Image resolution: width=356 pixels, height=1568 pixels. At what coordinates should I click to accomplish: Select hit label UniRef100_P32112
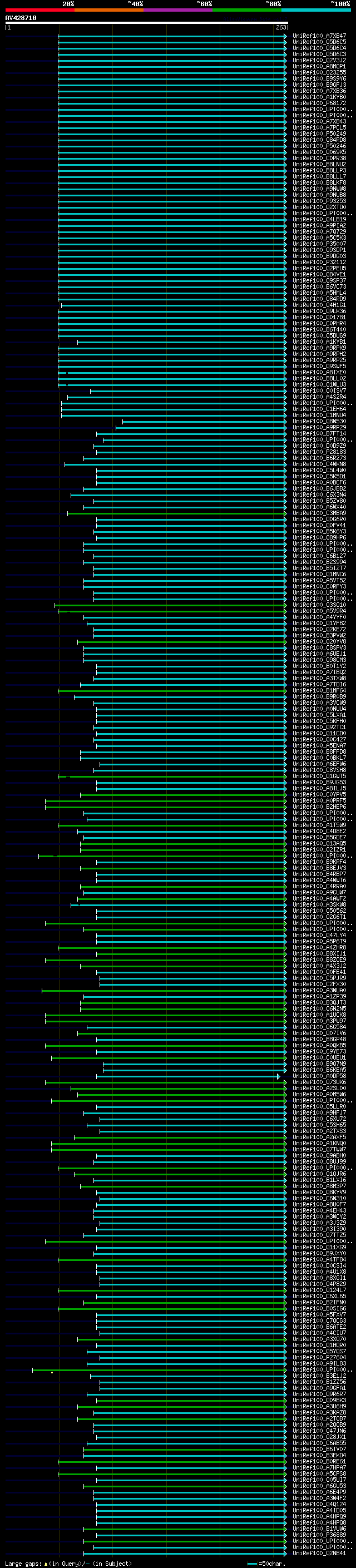point(319,263)
